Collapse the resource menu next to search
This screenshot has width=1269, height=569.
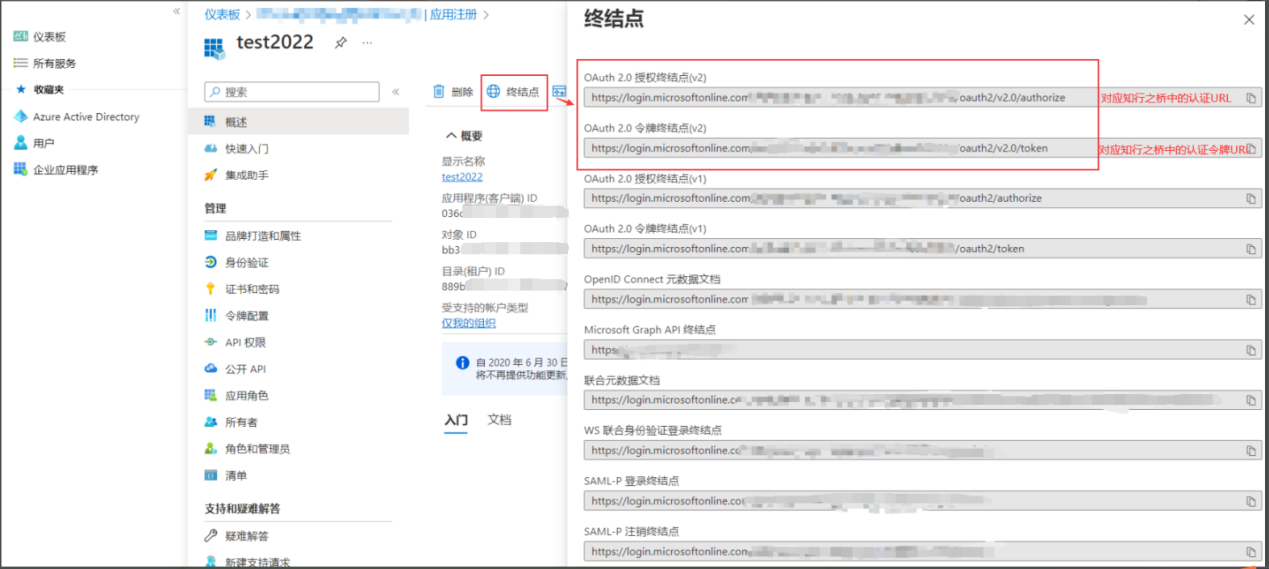pyautogui.click(x=395, y=92)
